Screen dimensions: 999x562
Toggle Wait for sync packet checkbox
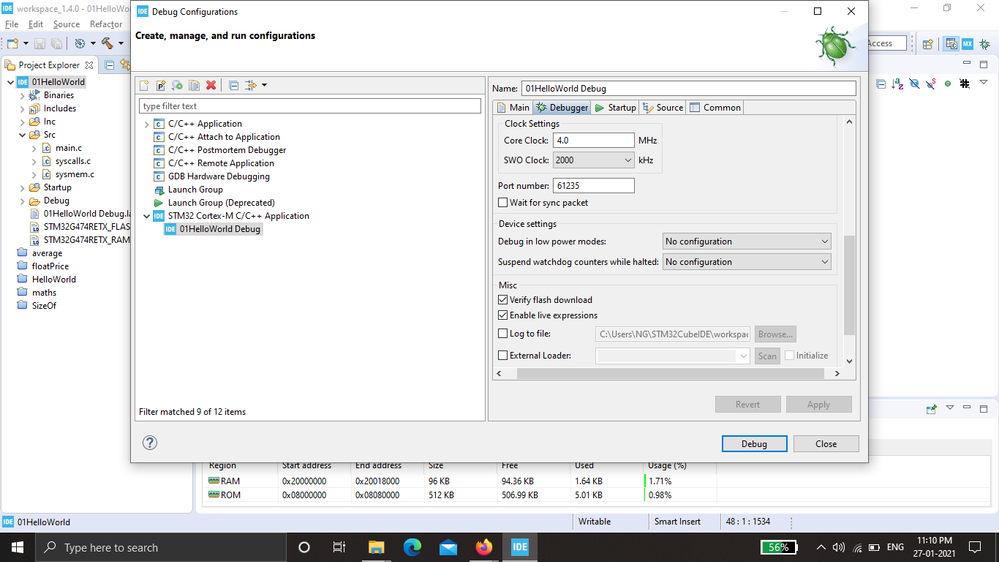[503, 203]
